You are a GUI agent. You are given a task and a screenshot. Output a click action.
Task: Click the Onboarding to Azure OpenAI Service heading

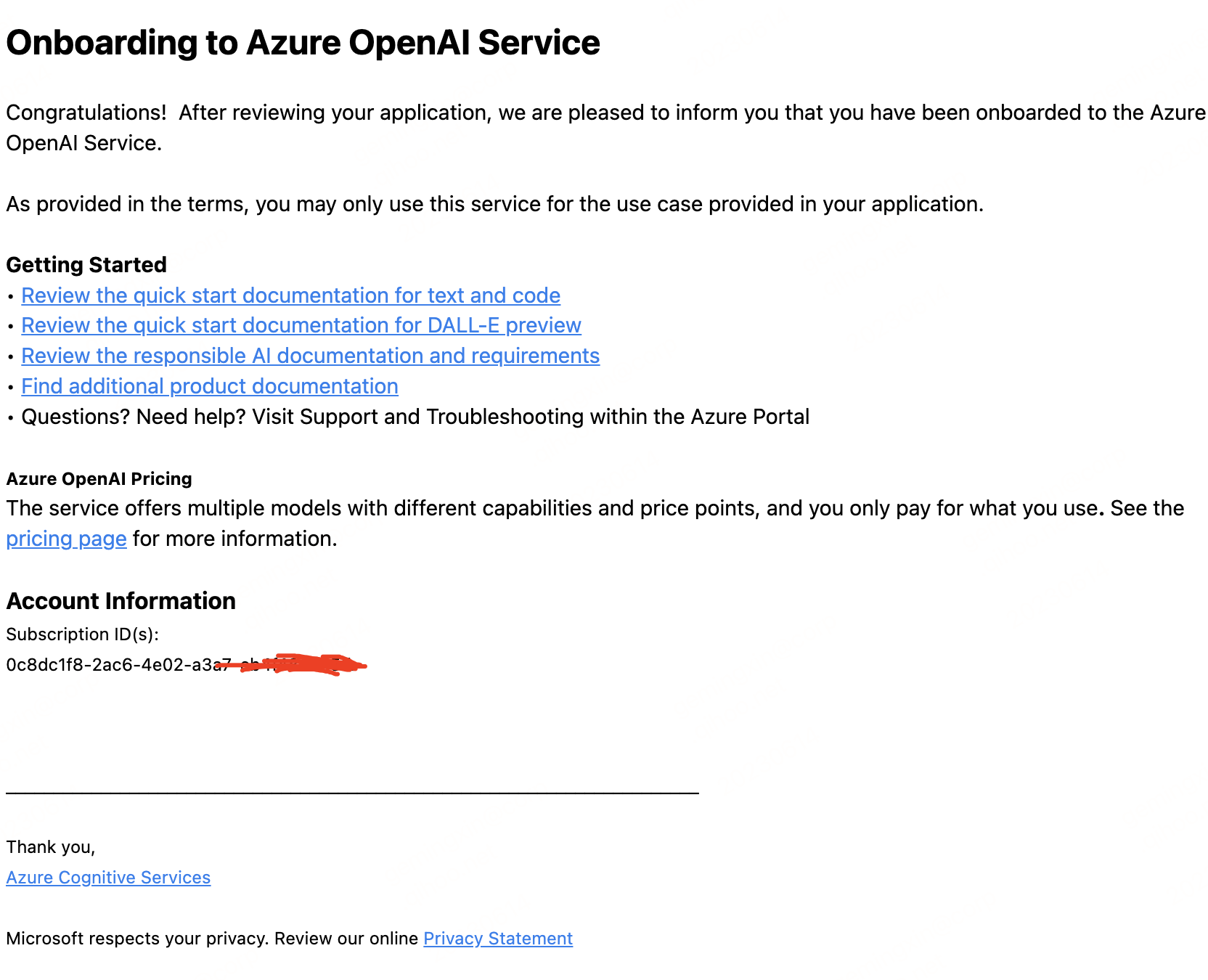(303, 43)
